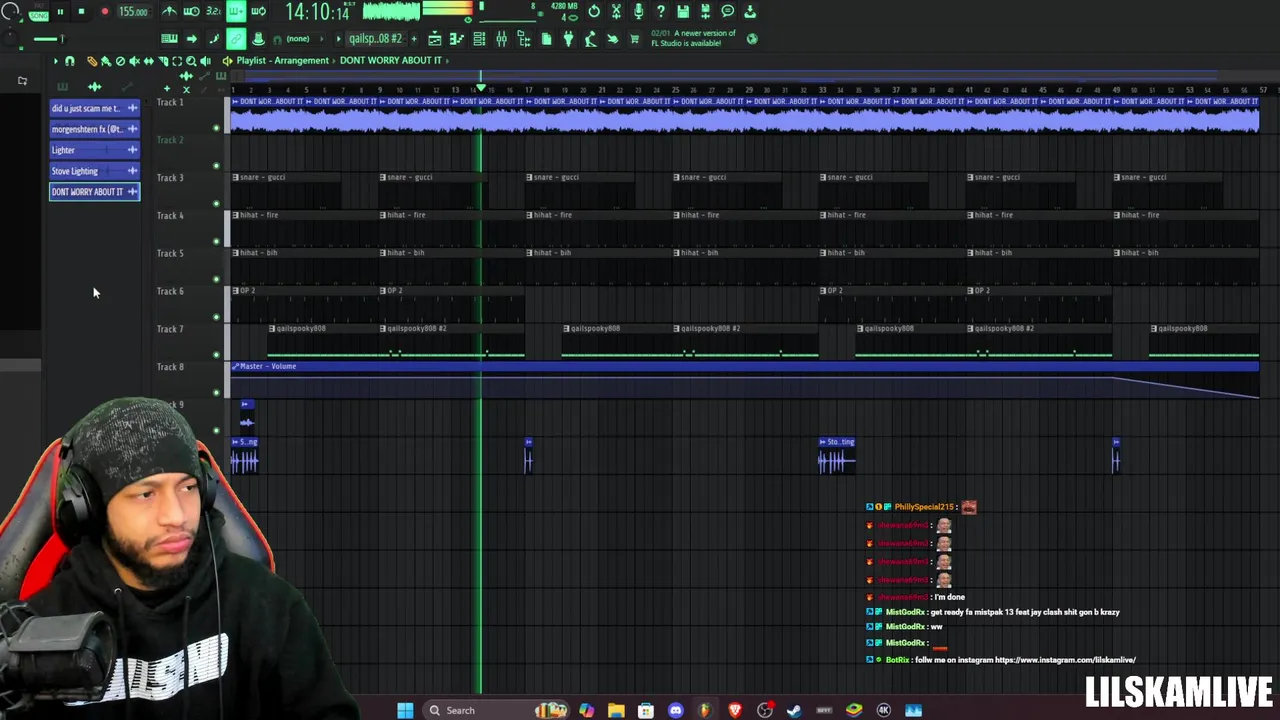
Task: Open the content library cart icon
Action: tap(634, 39)
